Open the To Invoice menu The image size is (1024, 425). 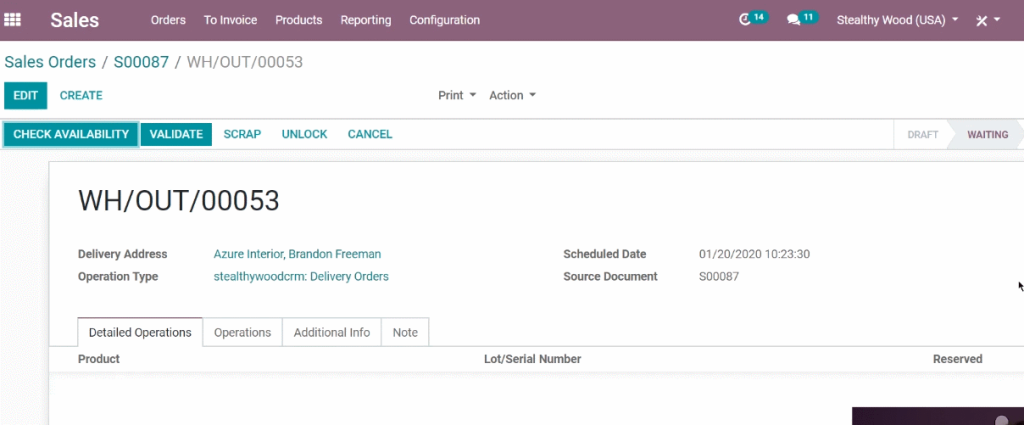[x=230, y=20]
